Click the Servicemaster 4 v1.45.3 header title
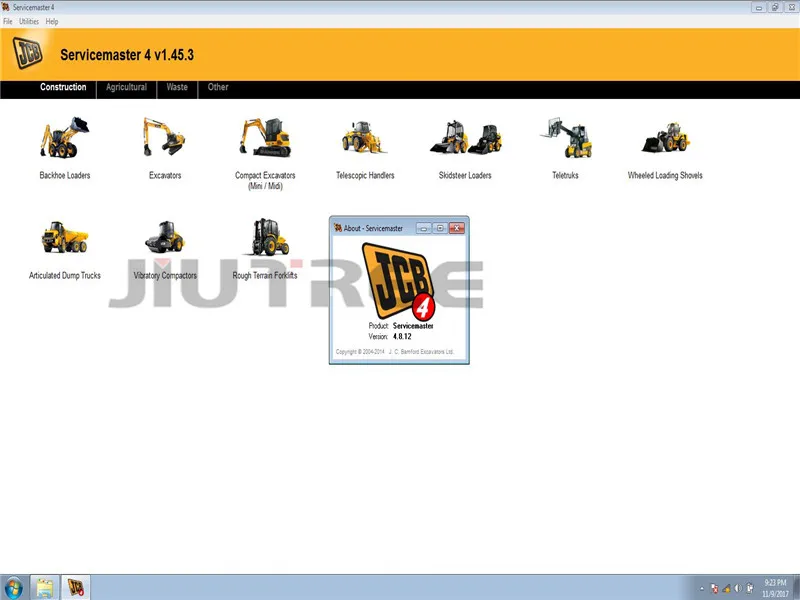800x600 pixels. coord(127,55)
